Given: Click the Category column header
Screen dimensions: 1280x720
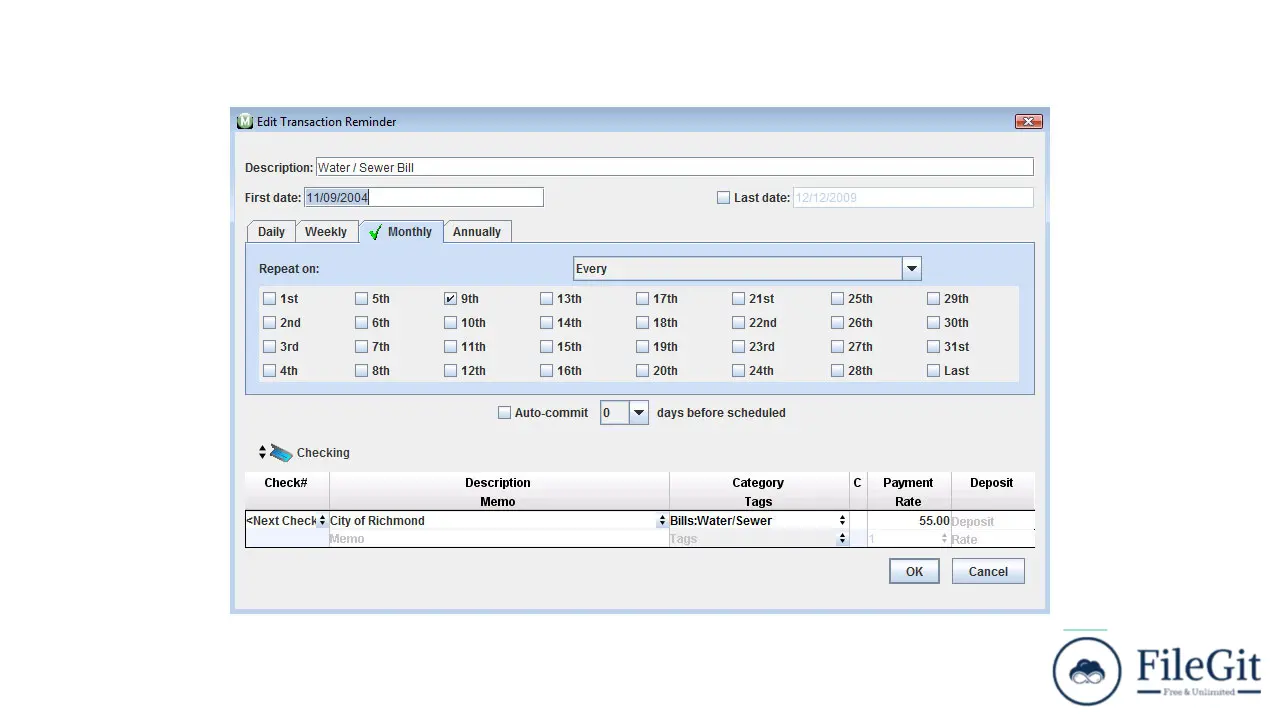Looking at the screenshot, I should tap(758, 483).
